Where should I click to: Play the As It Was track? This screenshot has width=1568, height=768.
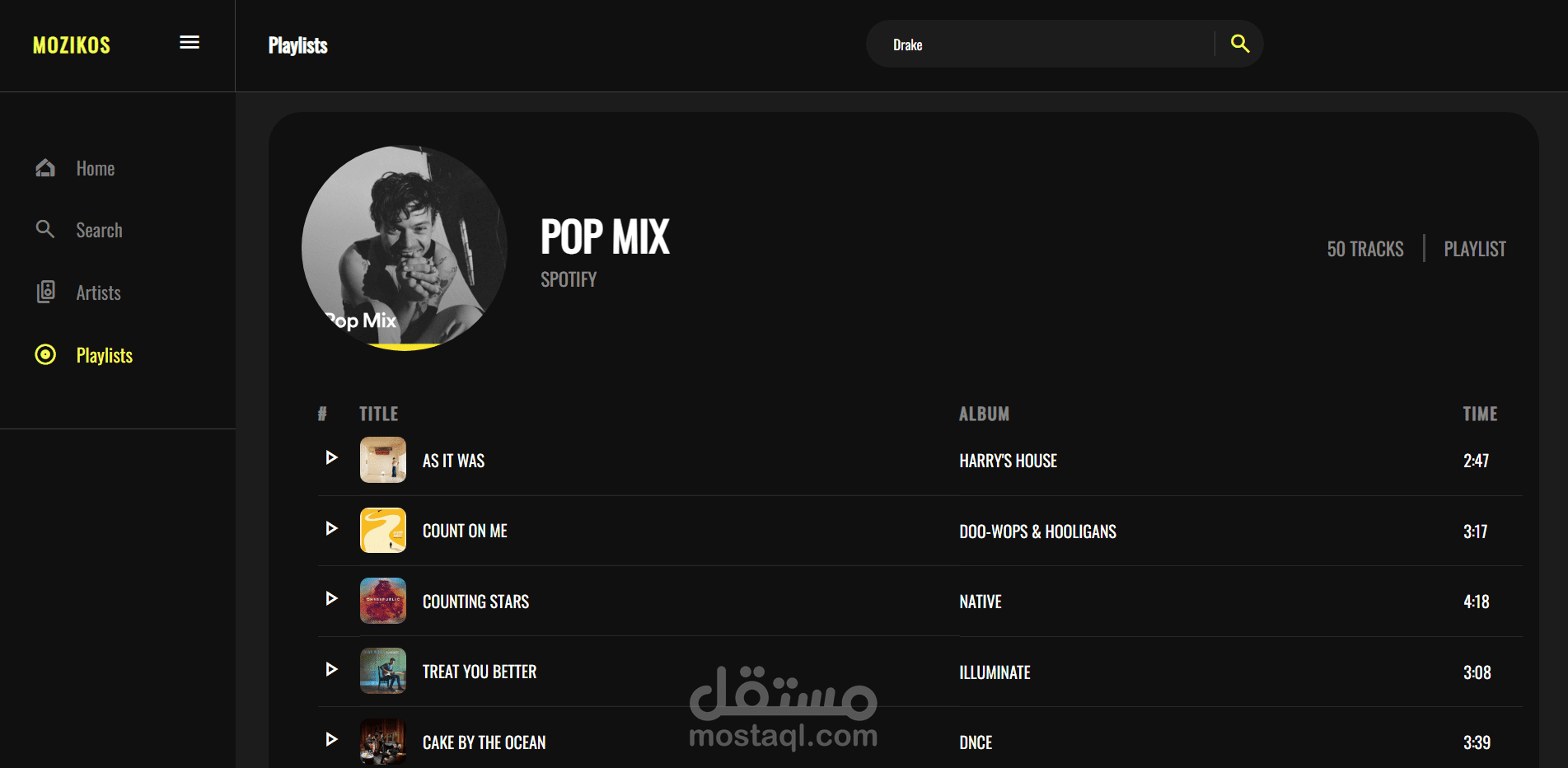click(331, 457)
